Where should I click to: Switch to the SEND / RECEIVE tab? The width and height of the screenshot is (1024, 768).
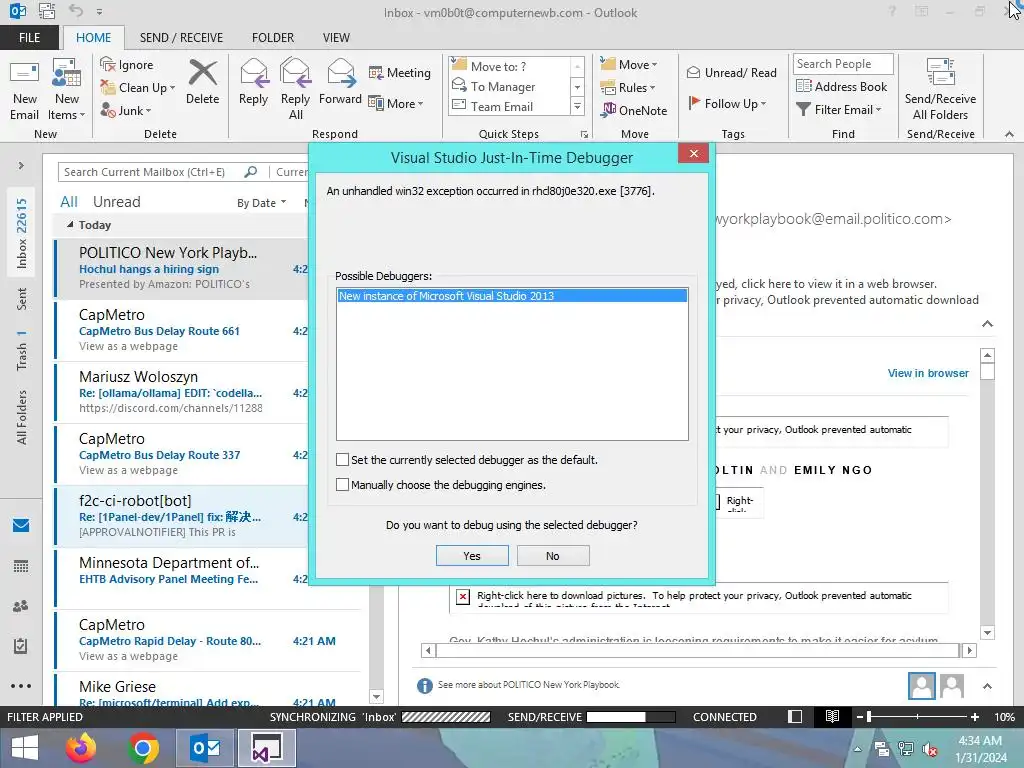click(x=181, y=37)
